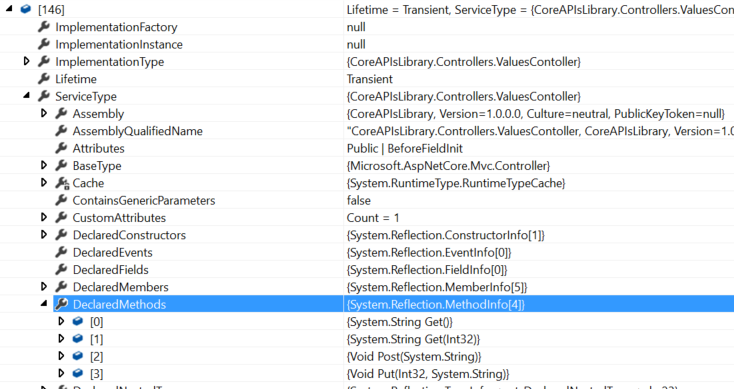Click the wrench icon beside DeclaredConstructors
Image resolution: width=734 pixels, height=389 pixels.
point(61,235)
